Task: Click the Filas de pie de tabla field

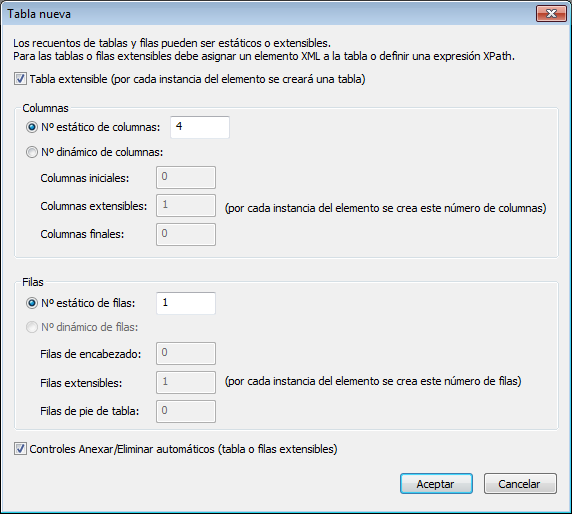Action: [x=186, y=411]
